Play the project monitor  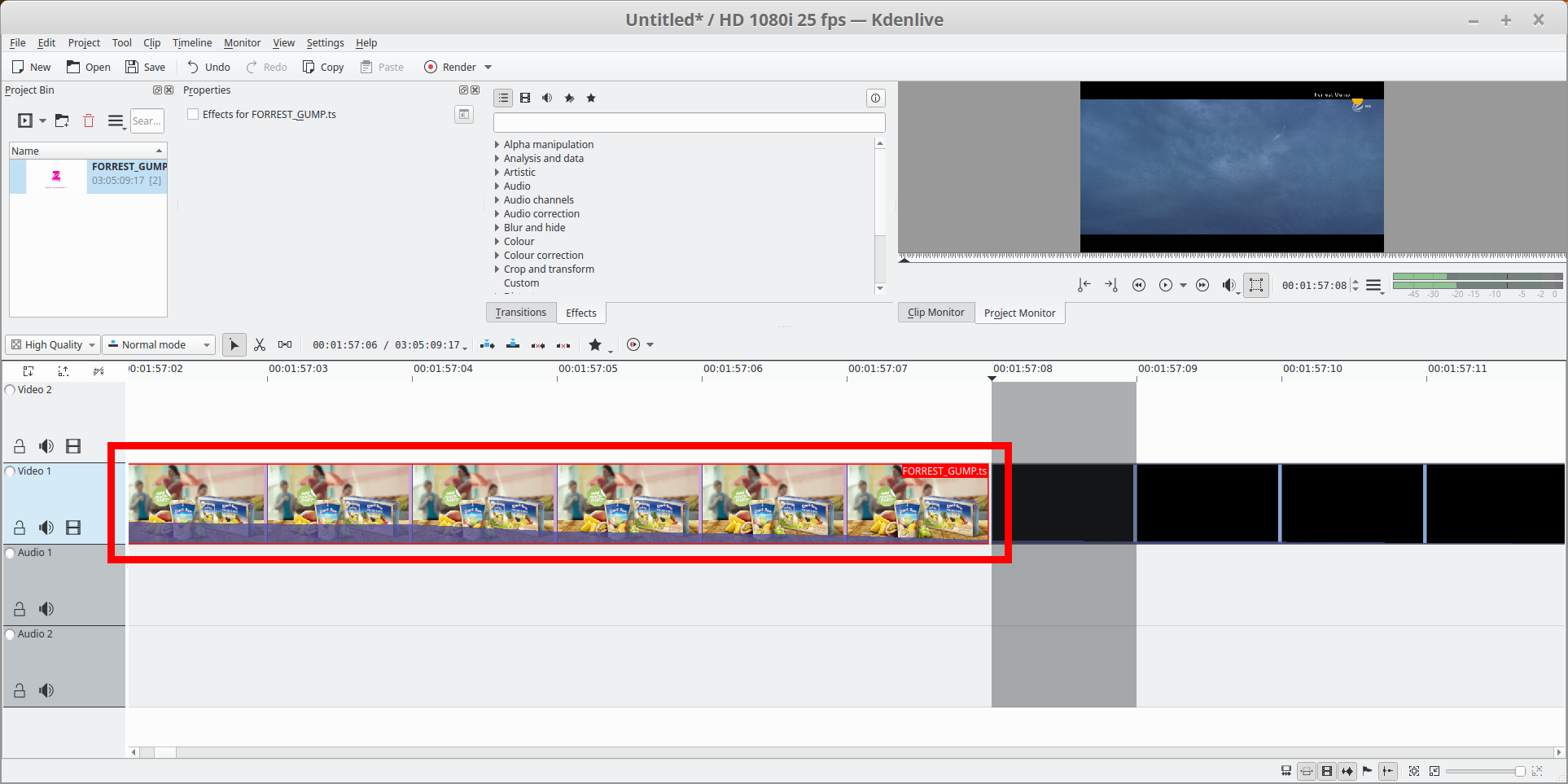coord(1166,285)
